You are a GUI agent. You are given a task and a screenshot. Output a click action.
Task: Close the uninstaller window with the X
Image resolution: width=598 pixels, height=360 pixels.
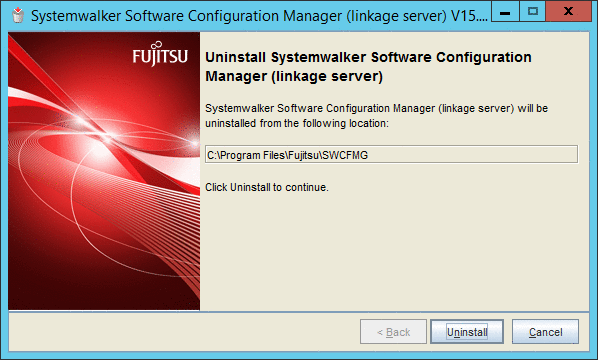(568, 11)
